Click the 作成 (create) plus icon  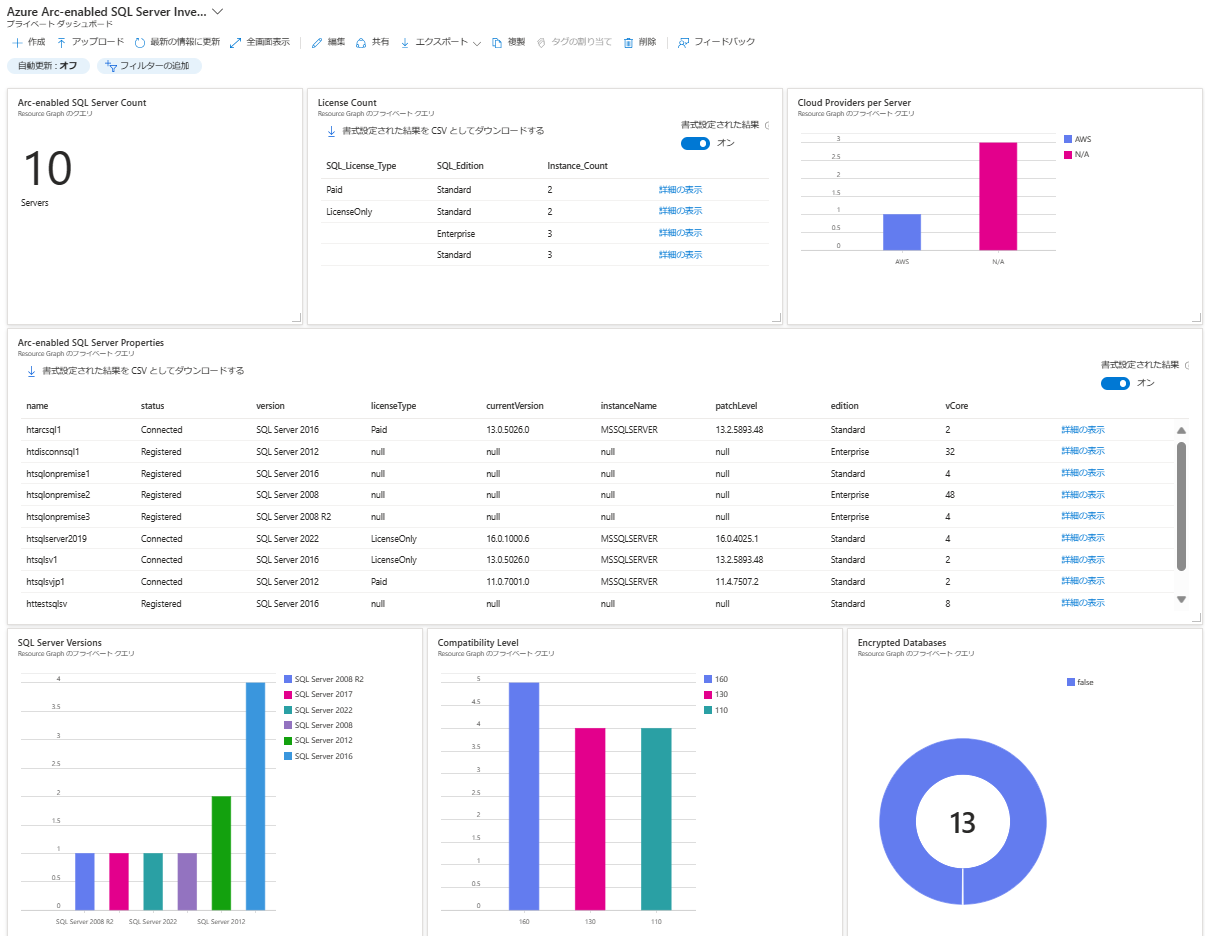(x=17, y=43)
